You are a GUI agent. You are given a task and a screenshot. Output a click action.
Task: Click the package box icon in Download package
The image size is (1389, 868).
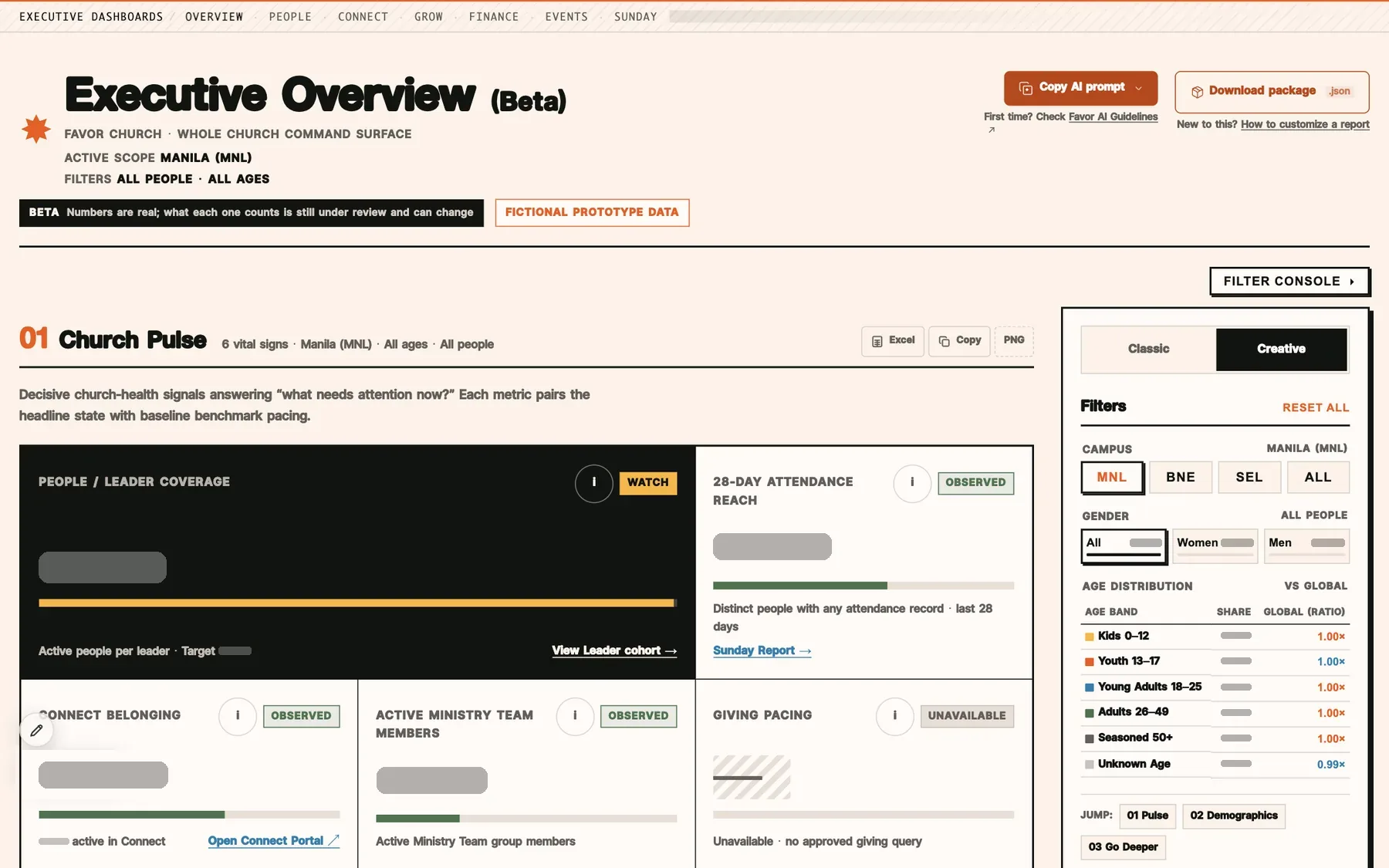pos(1197,92)
